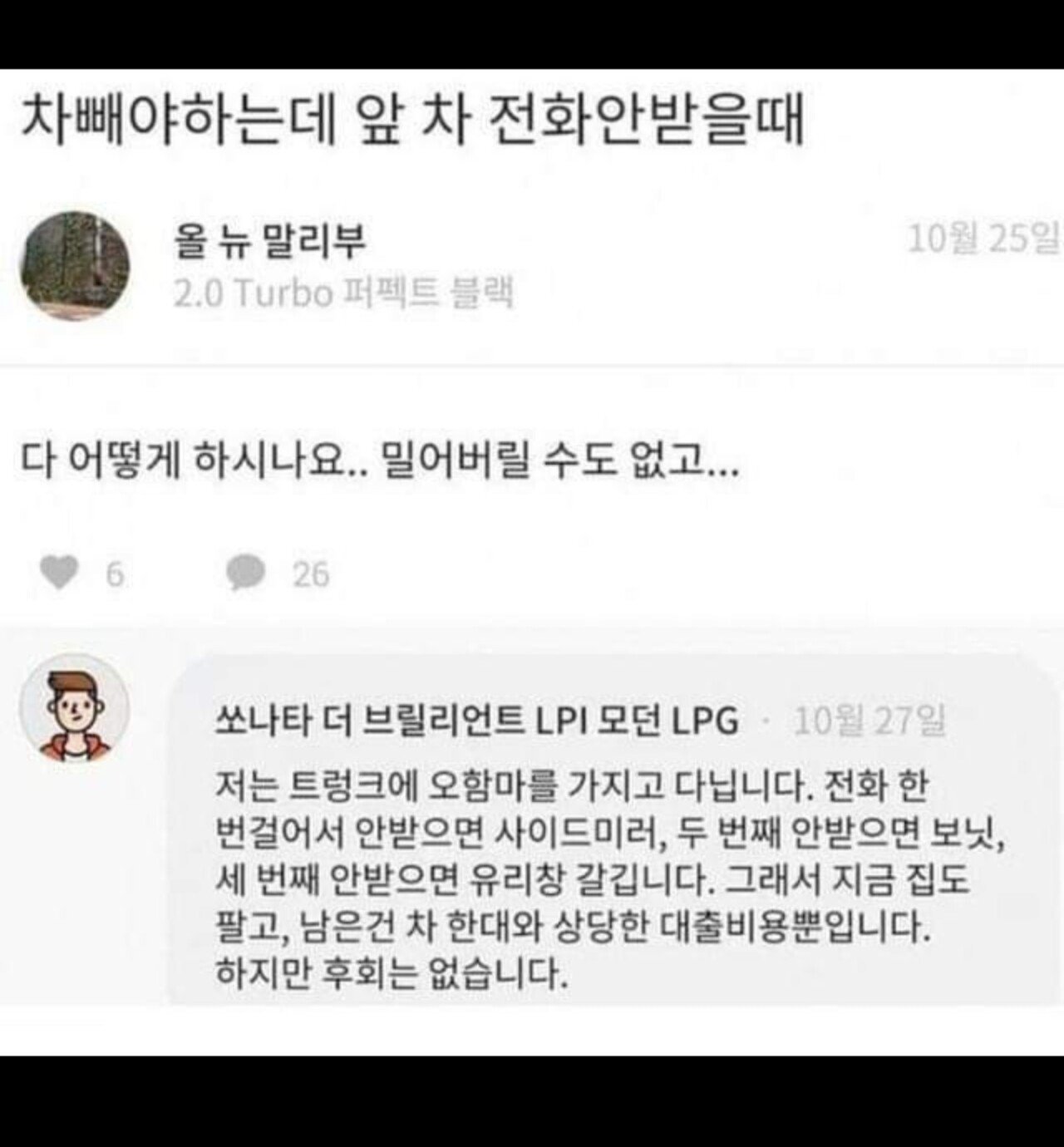Image resolution: width=1064 pixels, height=1147 pixels.
Task: Select the like count 6
Action: (115, 574)
